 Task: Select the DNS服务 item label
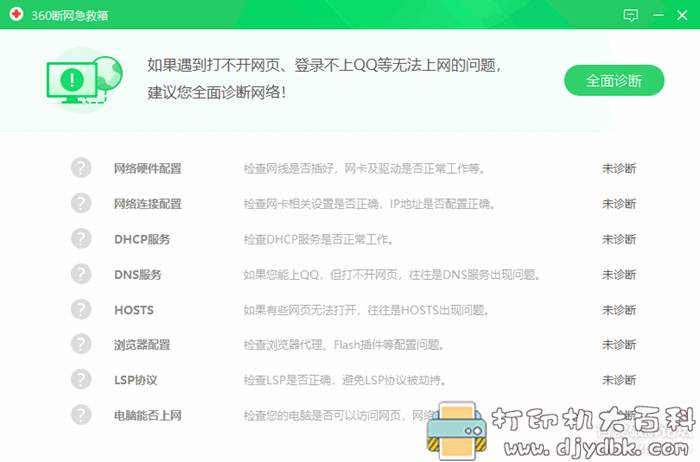pyautogui.click(x=138, y=275)
